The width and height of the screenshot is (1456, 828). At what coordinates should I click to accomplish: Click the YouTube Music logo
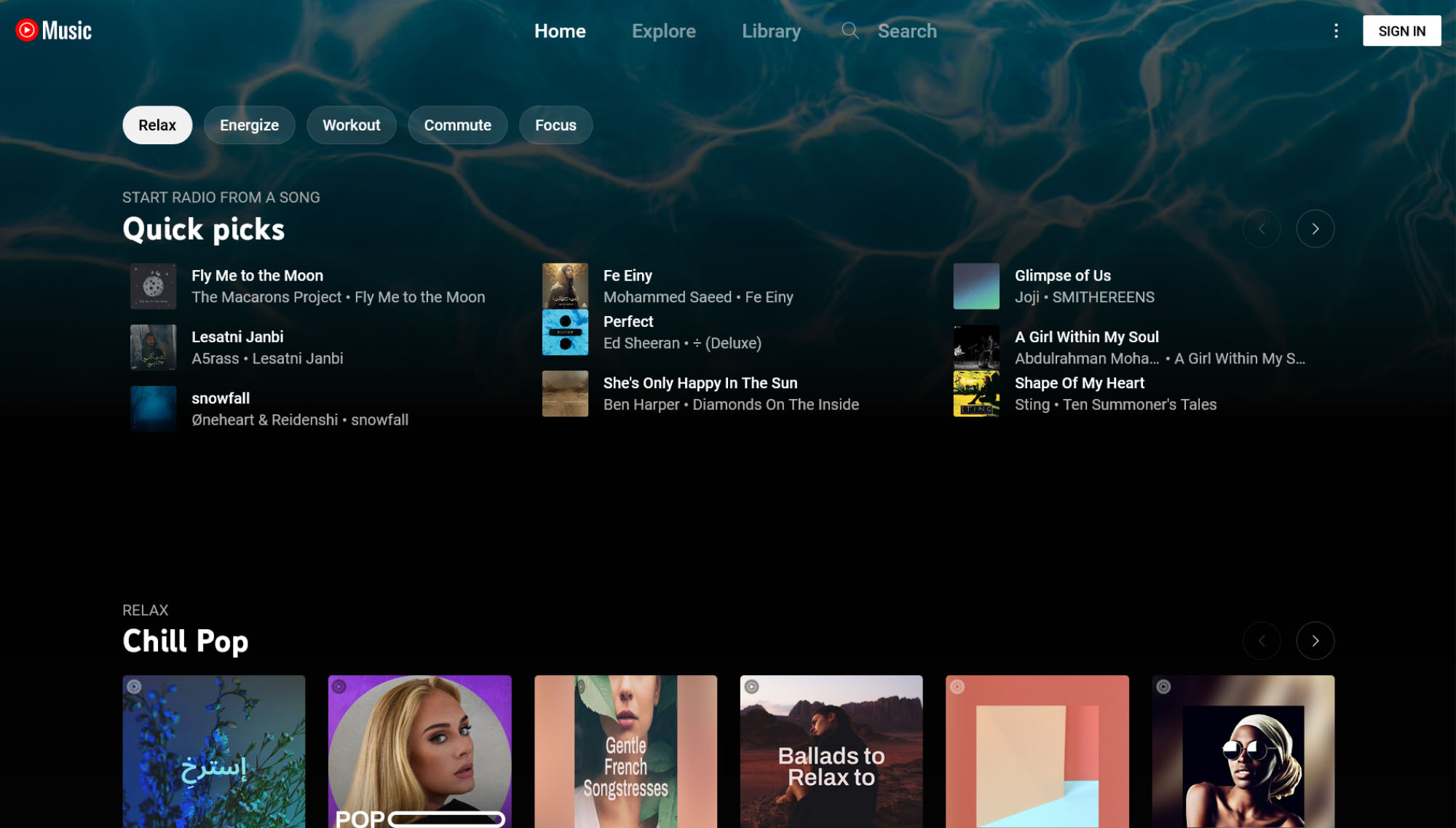(54, 31)
